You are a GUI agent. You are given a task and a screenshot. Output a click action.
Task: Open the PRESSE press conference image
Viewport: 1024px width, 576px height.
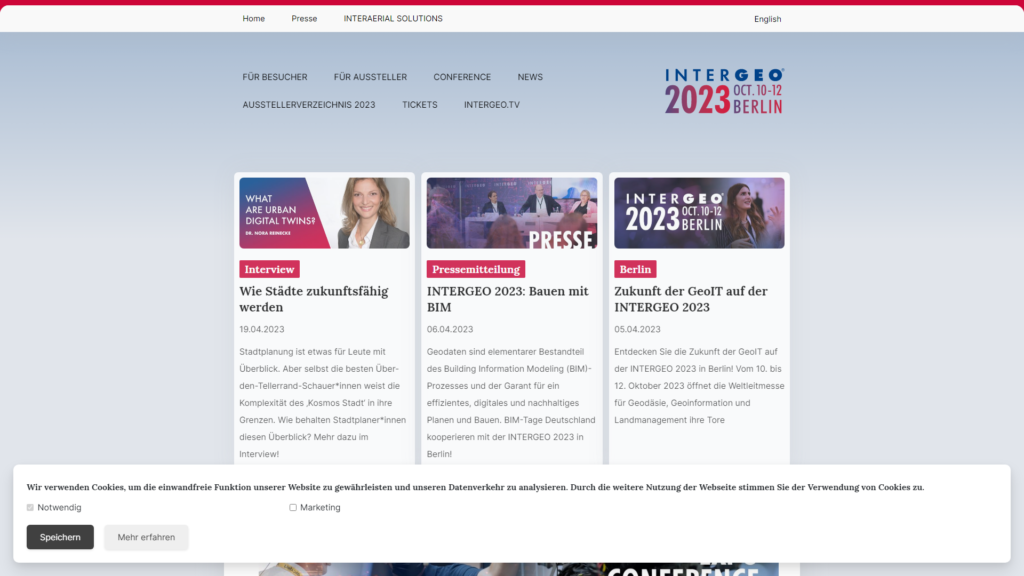coord(511,213)
